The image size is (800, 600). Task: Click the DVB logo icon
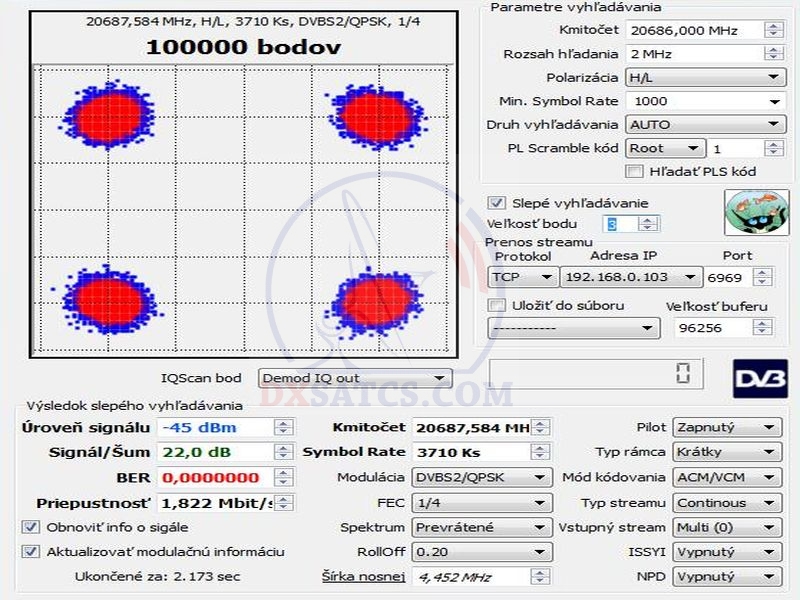click(x=760, y=379)
